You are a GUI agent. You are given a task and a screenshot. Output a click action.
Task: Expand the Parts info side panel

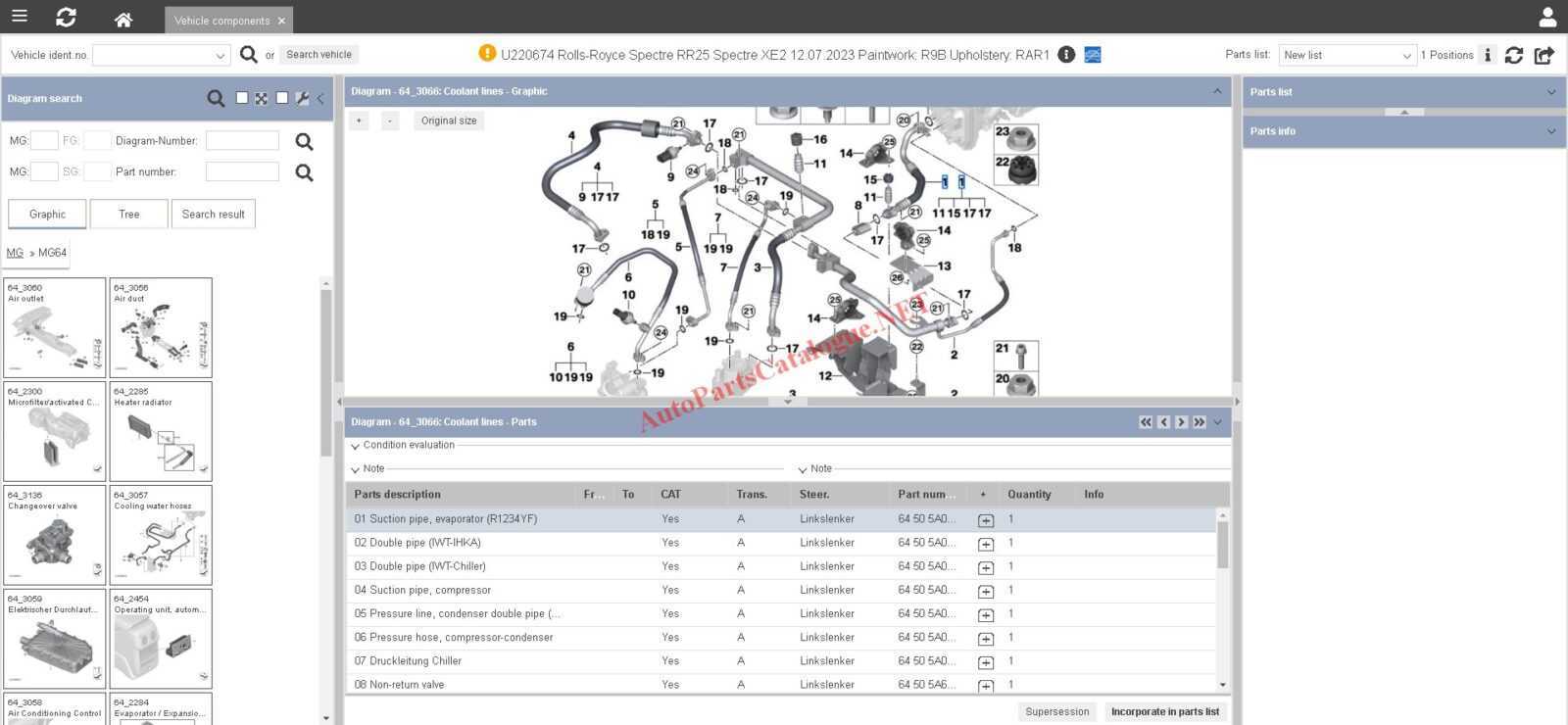point(1550,131)
